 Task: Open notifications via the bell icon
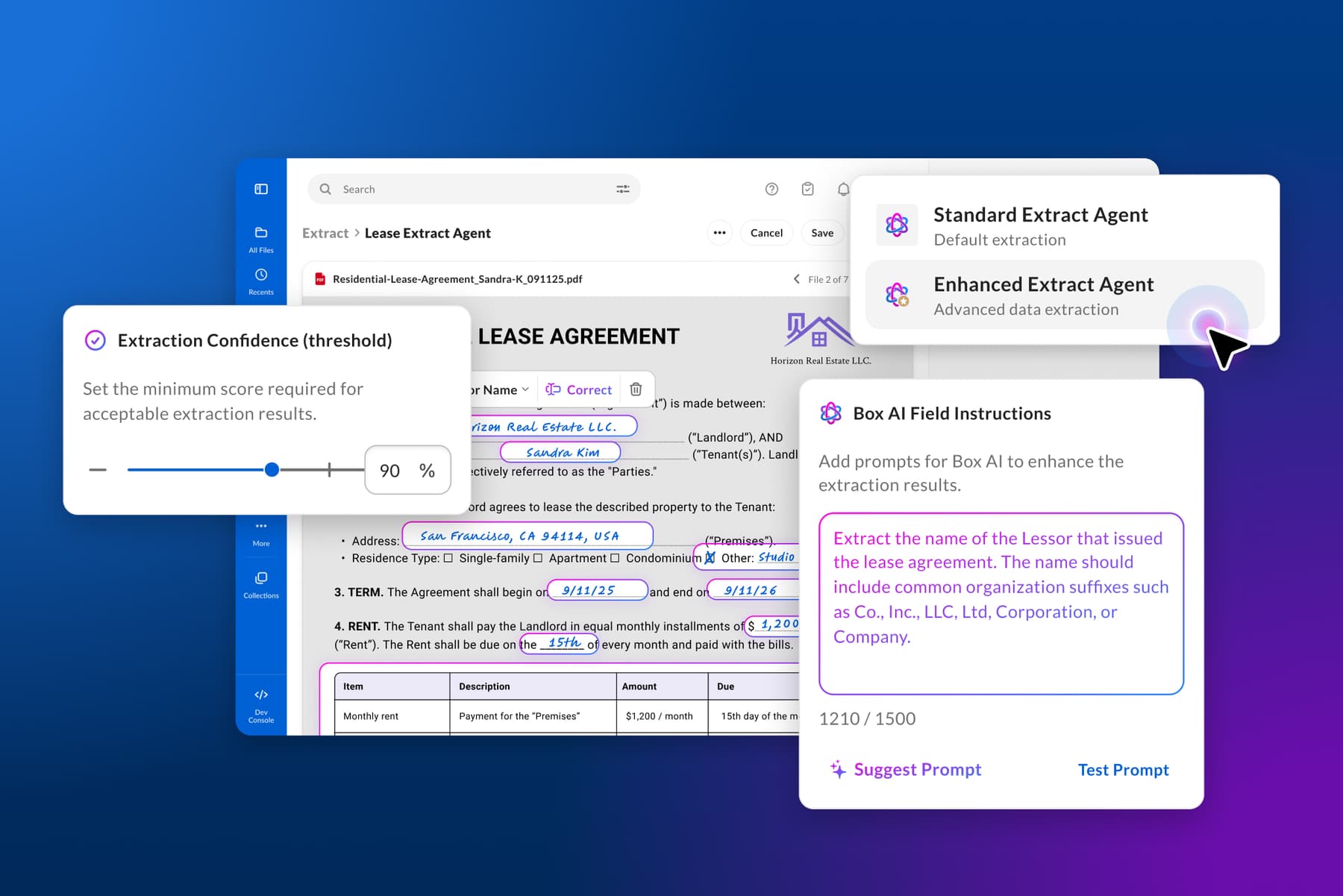pyautogui.click(x=843, y=189)
